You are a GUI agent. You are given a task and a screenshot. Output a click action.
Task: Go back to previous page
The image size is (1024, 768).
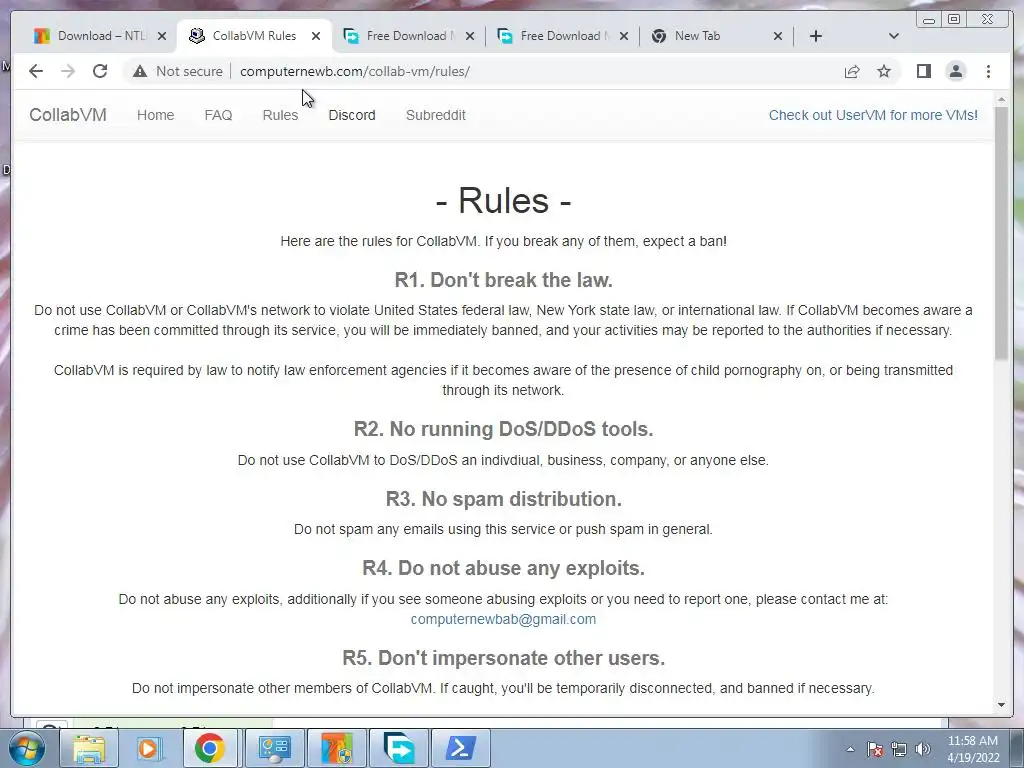click(36, 71)
